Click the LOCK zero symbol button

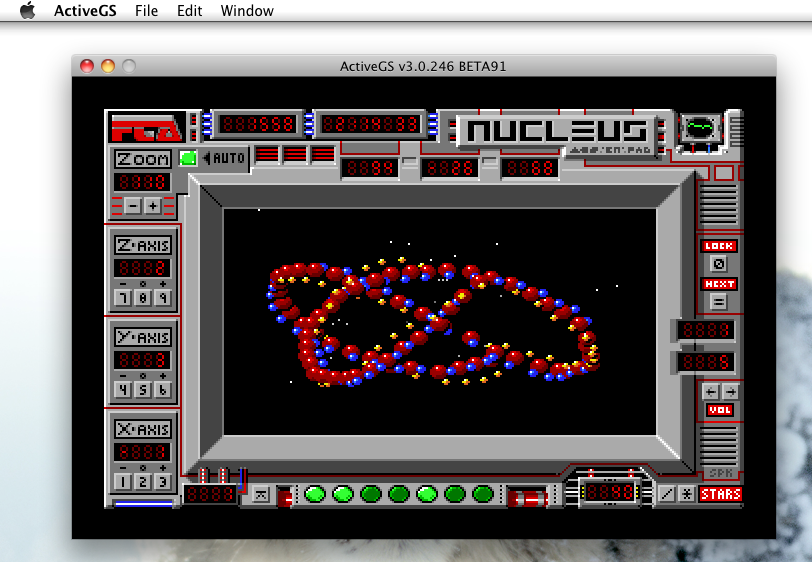point(718,264)
